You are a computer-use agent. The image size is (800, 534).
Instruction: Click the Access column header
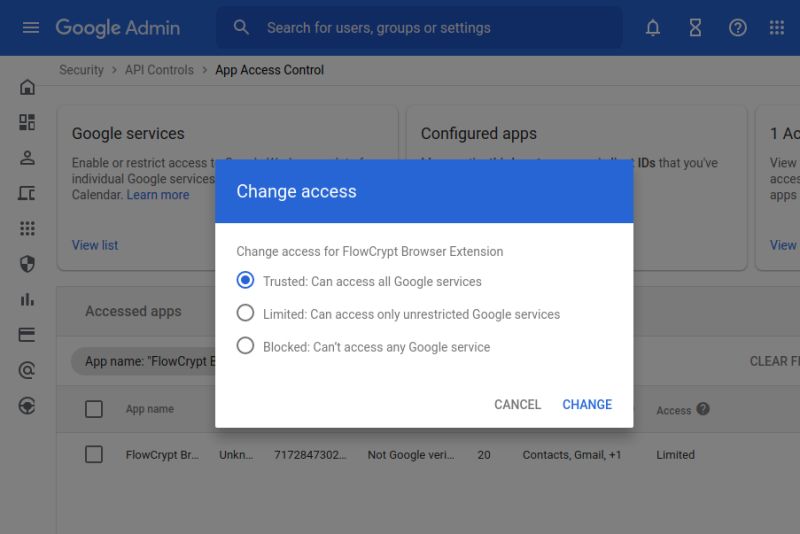[x=673, y=411]
